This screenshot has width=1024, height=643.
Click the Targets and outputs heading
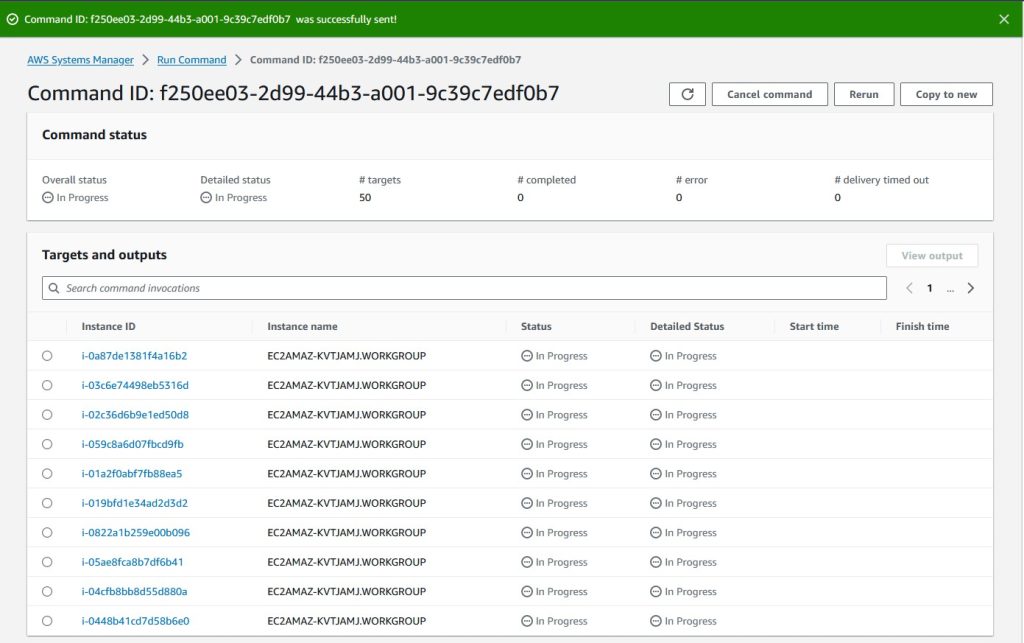tap(104, 255)
